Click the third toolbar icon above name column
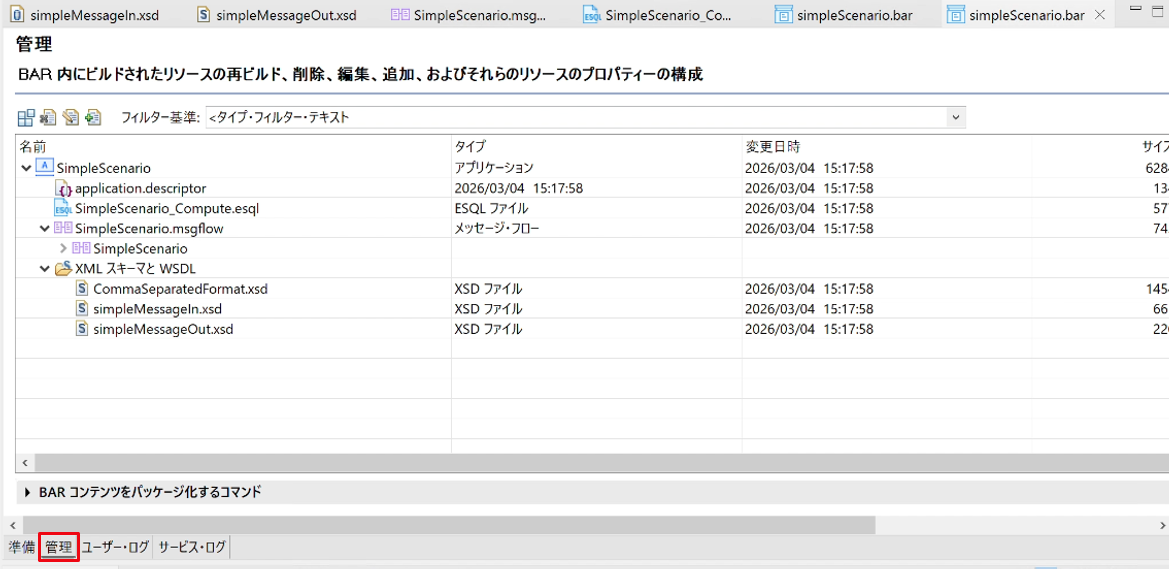Image resolution: width=1169 pixels, height=569 pixels. pyautogui.click(x=71, y=117)
